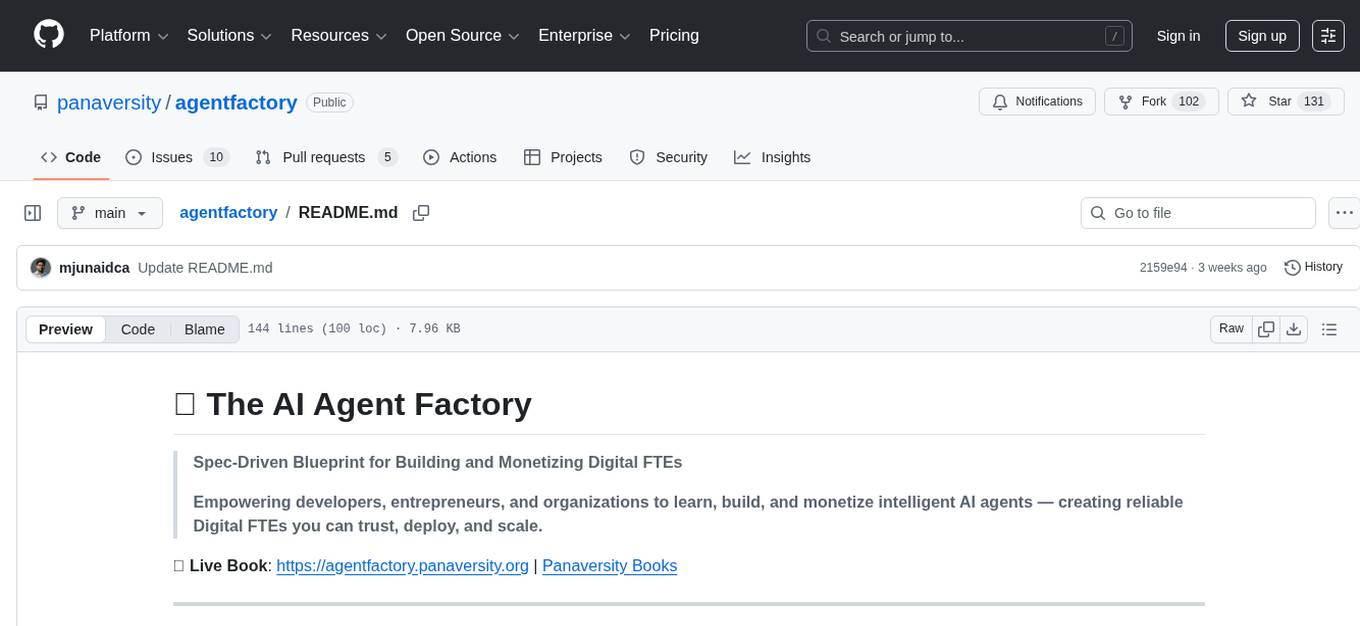Open the notifications bell icon
The height and width of the screenshot is (626, 1360).
coord(999,101)
